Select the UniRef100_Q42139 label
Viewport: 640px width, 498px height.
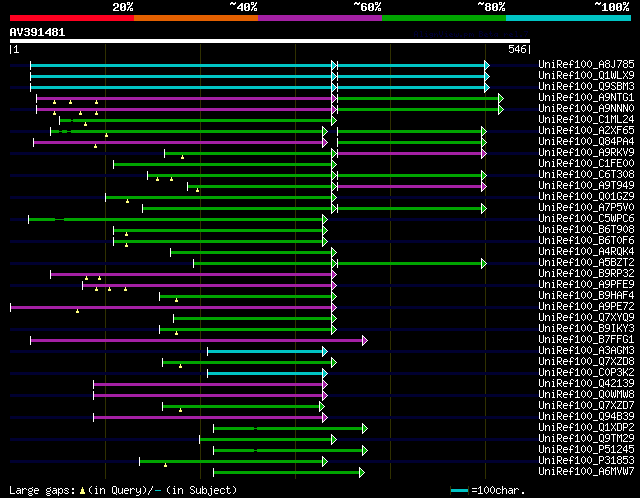coord(586,384)
